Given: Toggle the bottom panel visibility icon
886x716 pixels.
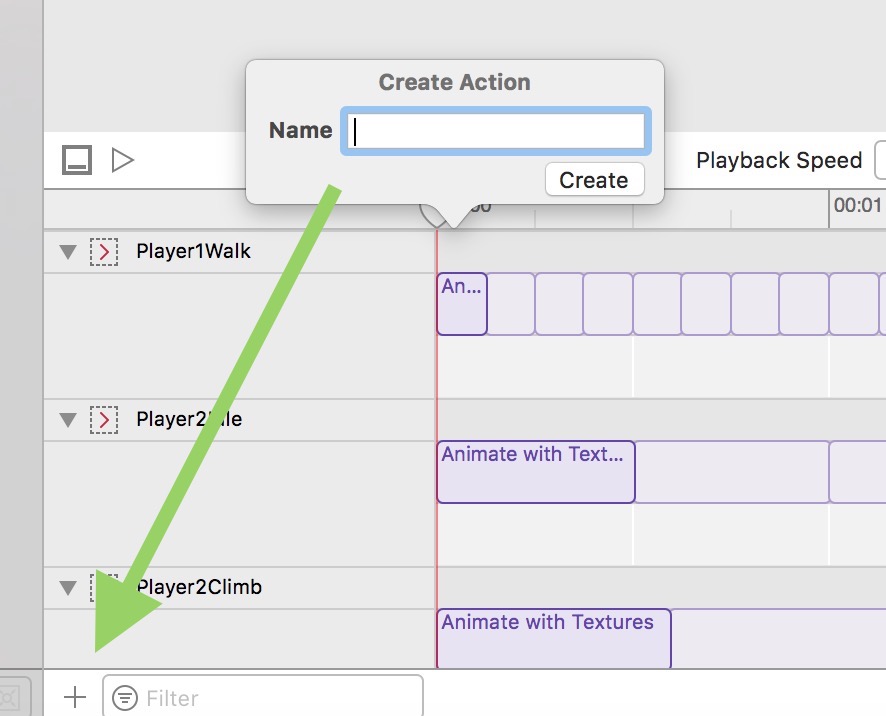Looking at the screenshot, I should click(x=77, y=160).
